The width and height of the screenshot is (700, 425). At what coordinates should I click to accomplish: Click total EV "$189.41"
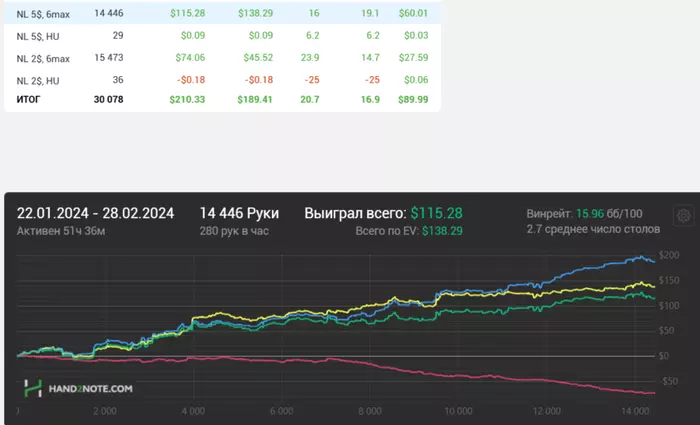click(255, 99)
